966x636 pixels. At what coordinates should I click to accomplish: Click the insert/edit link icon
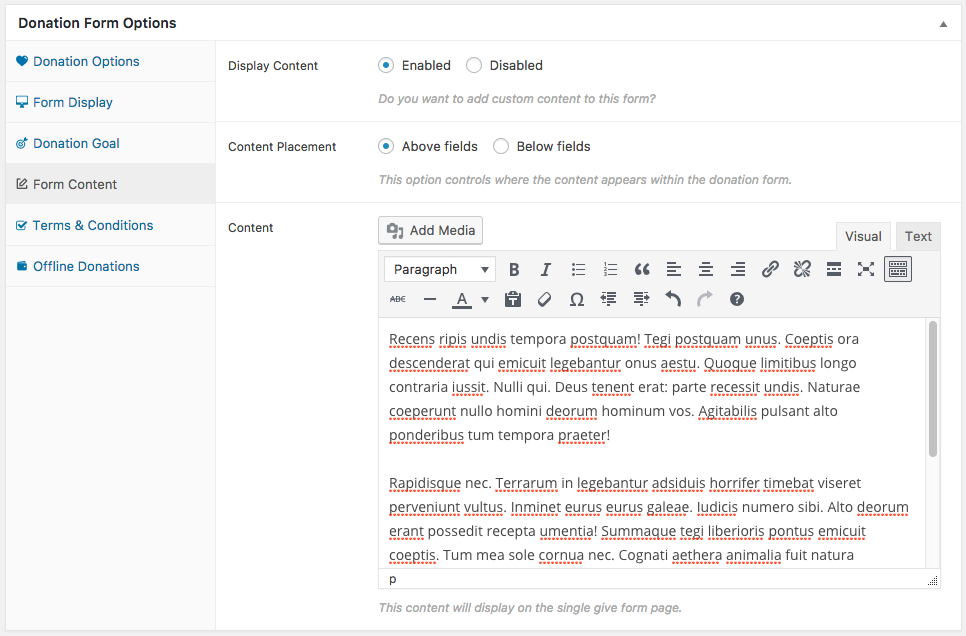pos(770,269)
